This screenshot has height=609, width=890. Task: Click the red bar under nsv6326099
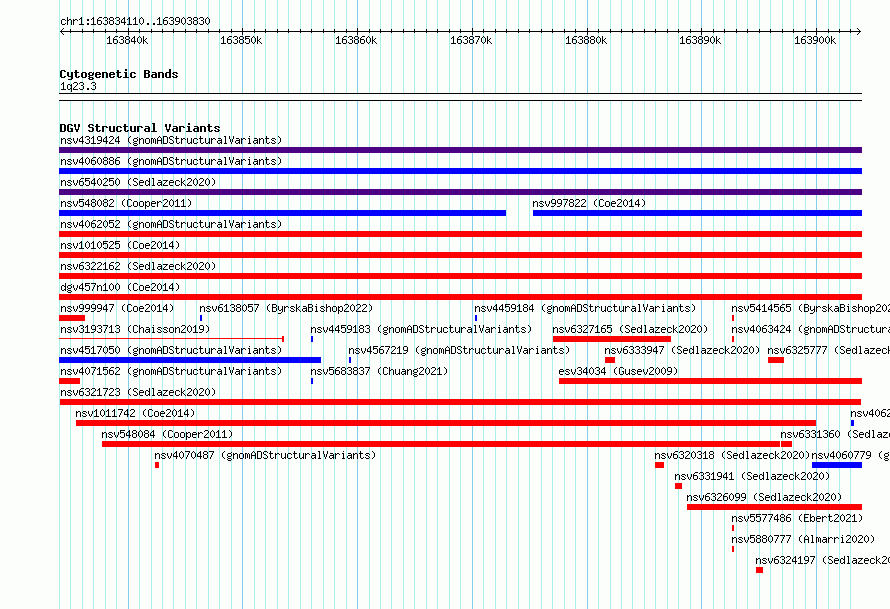coord(774,507)
